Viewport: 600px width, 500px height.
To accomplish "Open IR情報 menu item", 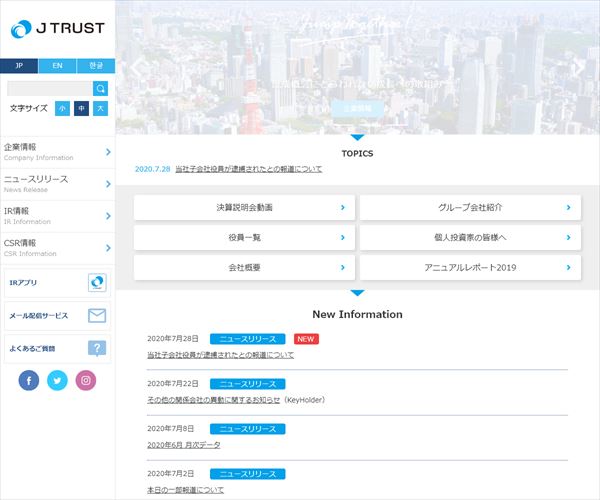I will (57, 216).
